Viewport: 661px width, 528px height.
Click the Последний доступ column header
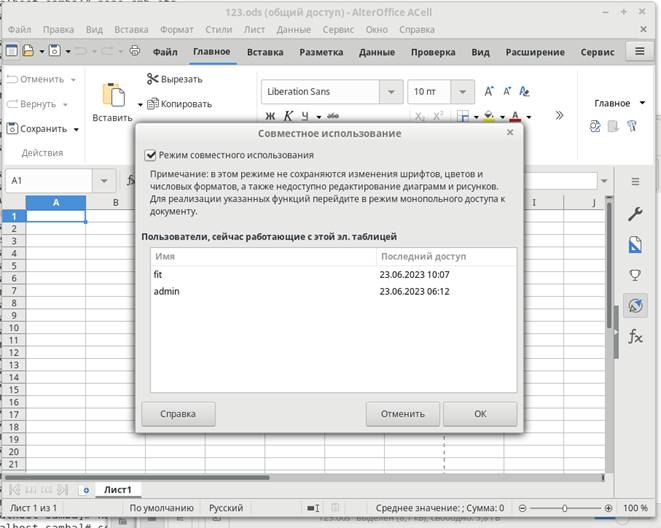click(x=446, y=256)
